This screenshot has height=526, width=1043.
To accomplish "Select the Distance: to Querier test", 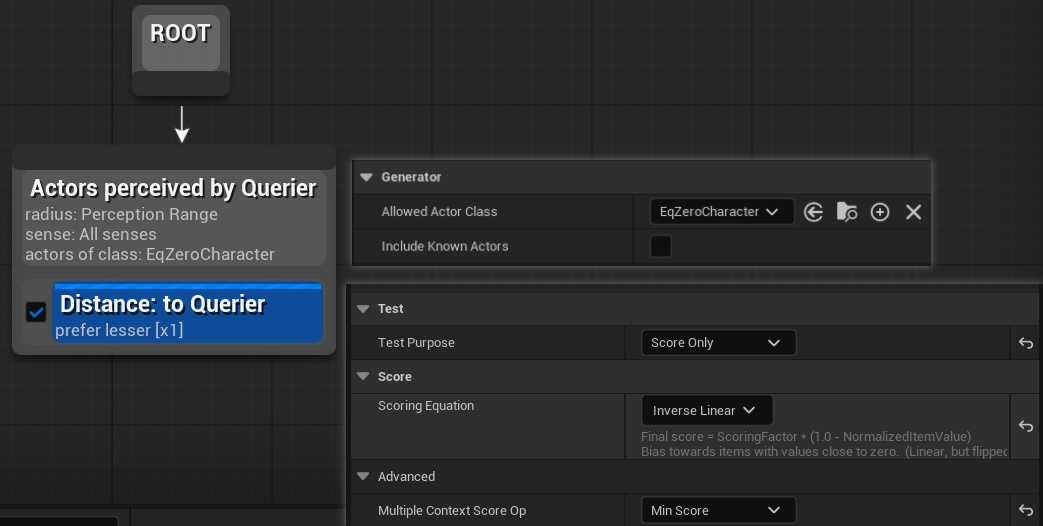I will [x=188, y=312].
